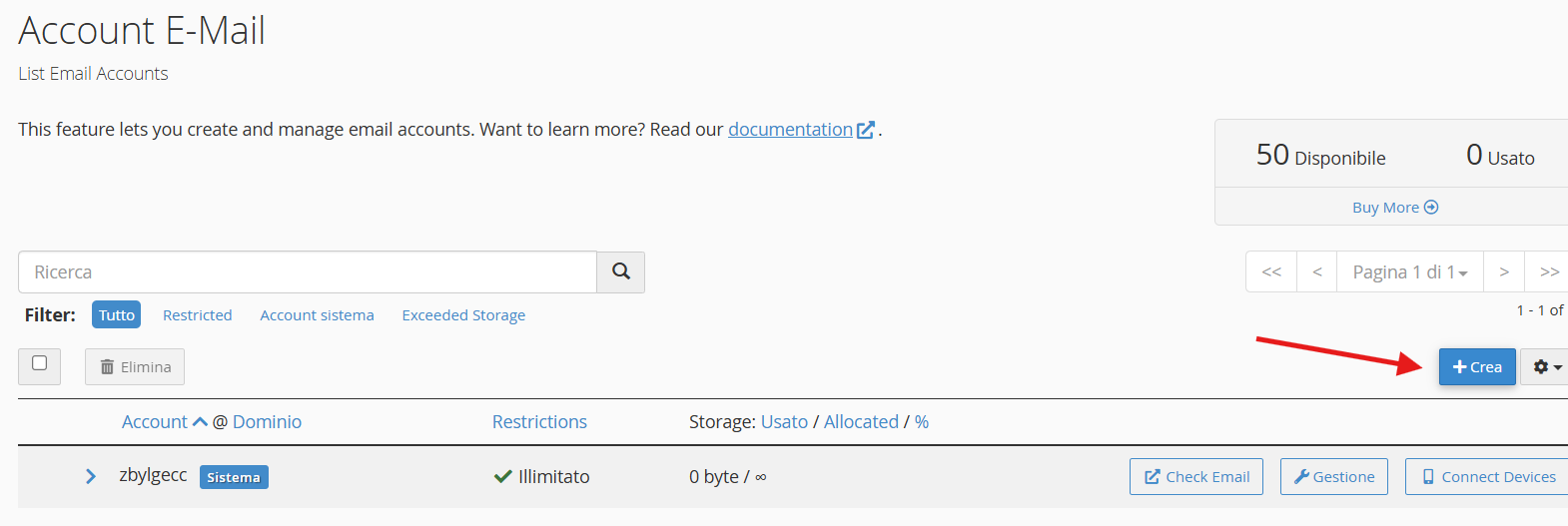
Task: Go to previous page with < button
Action: [x=1317, y=271]
